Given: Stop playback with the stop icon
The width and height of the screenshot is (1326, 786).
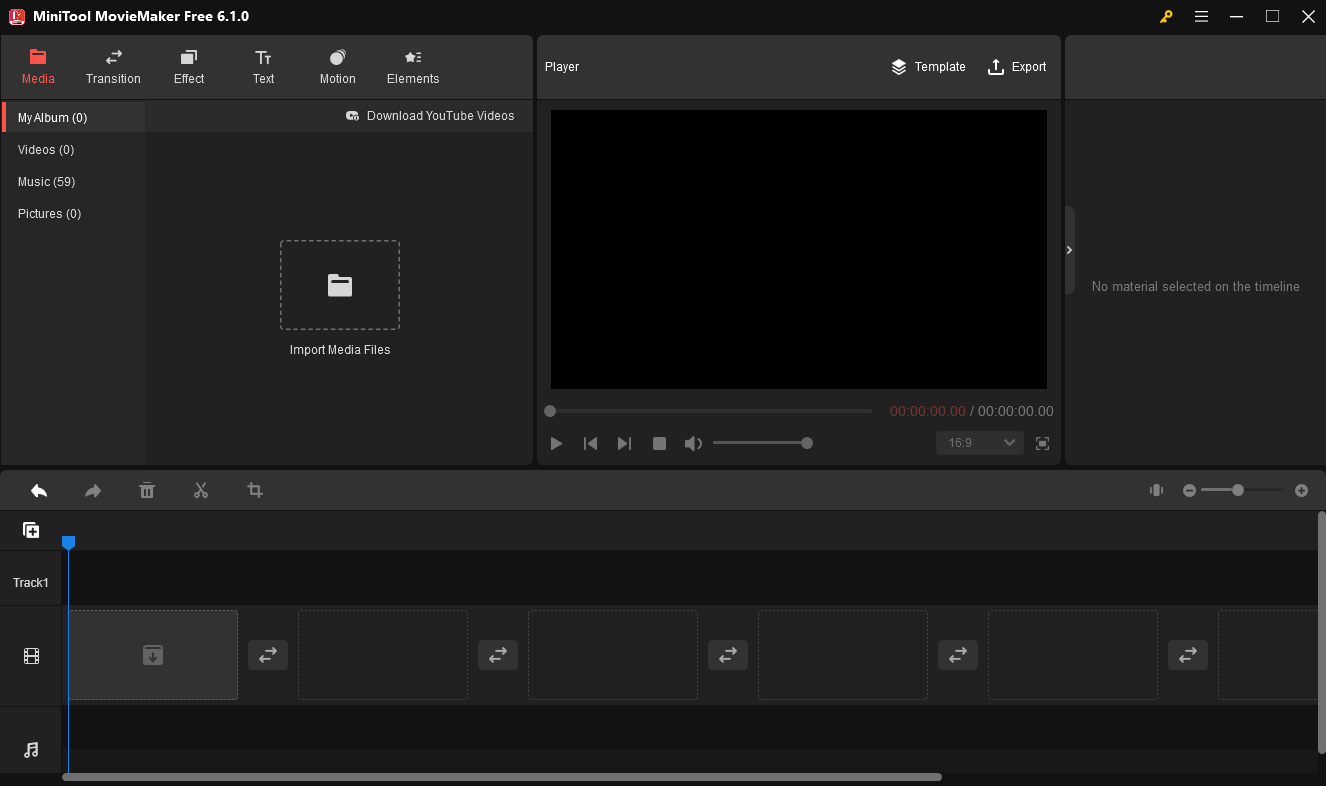Looking at the screenshot, I should 659,443.
